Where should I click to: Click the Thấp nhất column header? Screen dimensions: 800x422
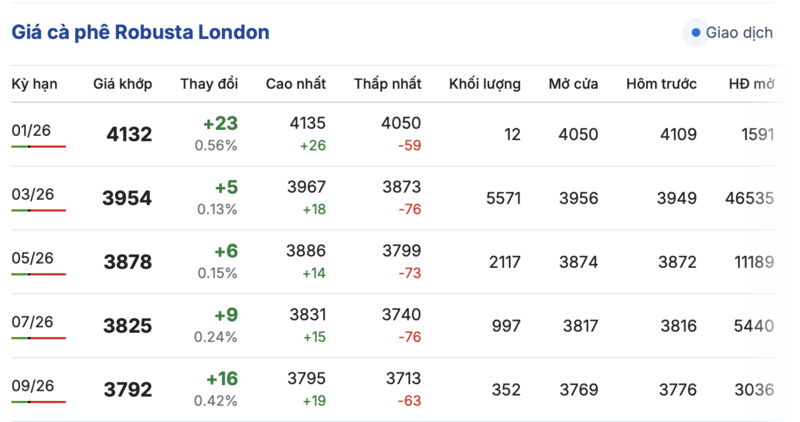tap(388, 84)
